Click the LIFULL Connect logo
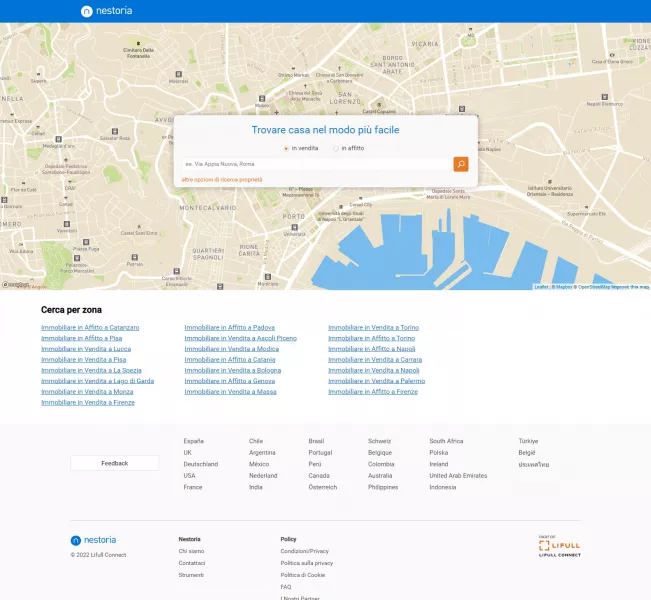This screenshot has height=600, width=651. (560, 547)
